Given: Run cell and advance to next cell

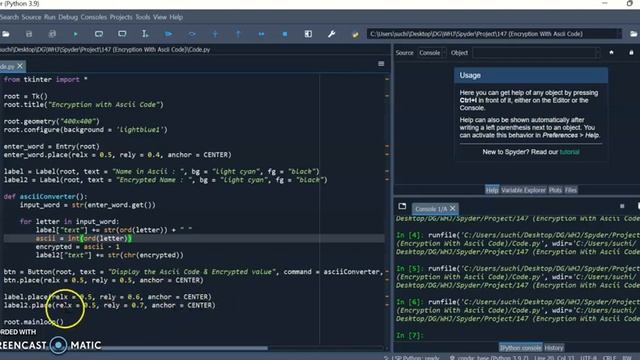Looking at the screenshot, I should click(122, 34).
